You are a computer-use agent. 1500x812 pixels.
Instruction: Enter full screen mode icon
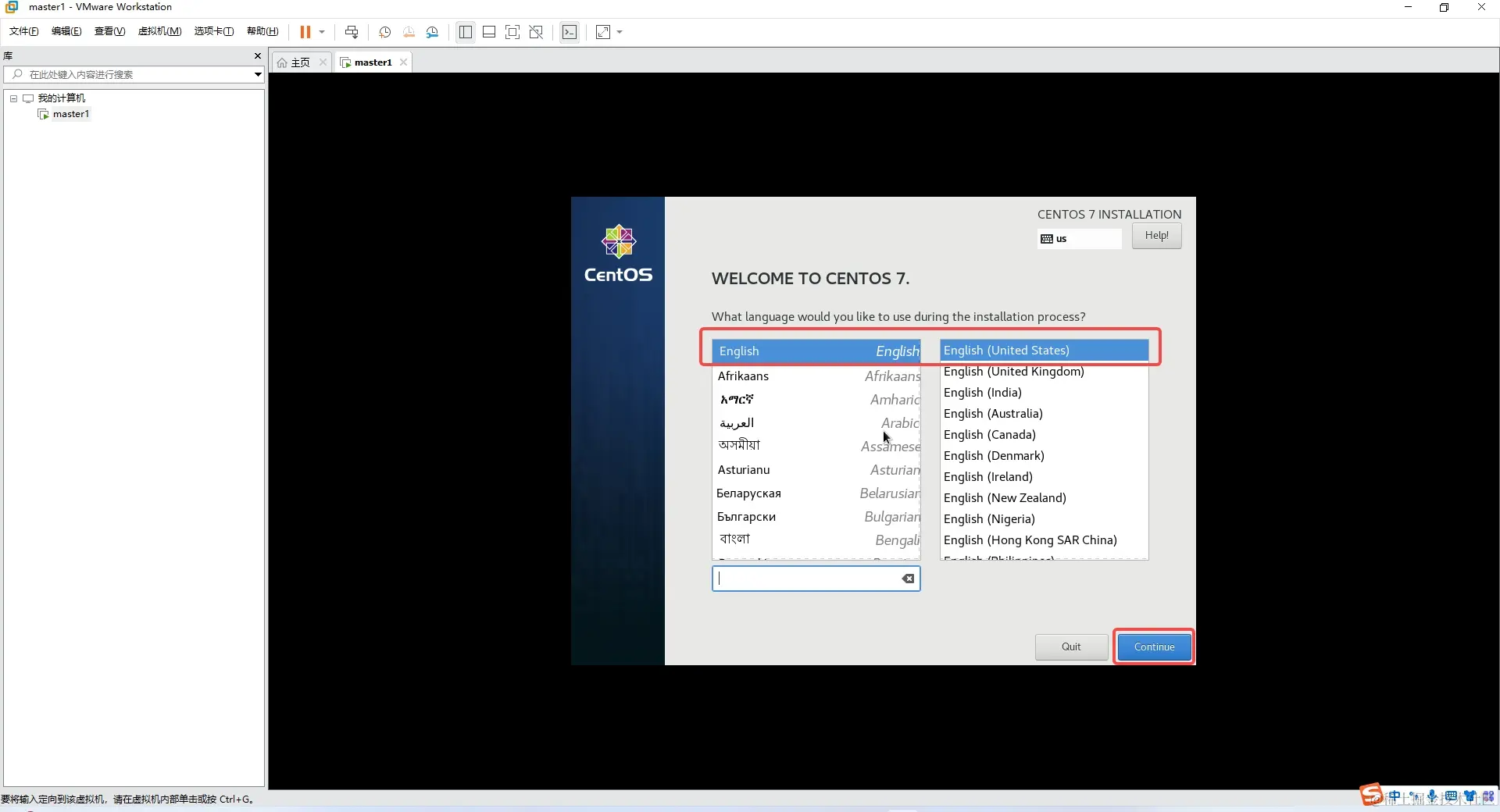tap(512, 32)
